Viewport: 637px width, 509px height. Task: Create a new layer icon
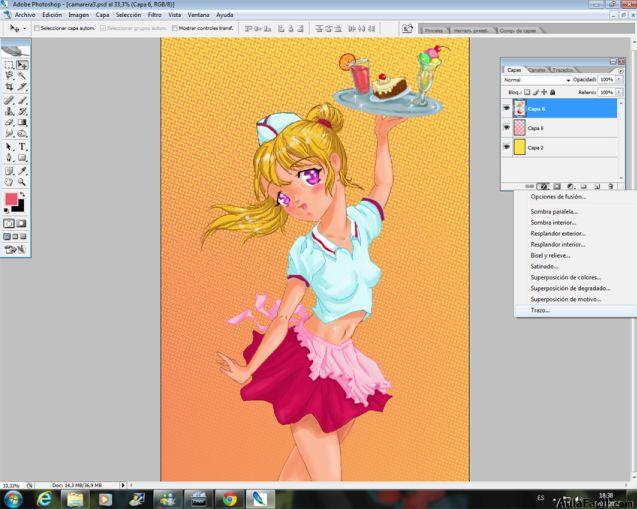597,186
